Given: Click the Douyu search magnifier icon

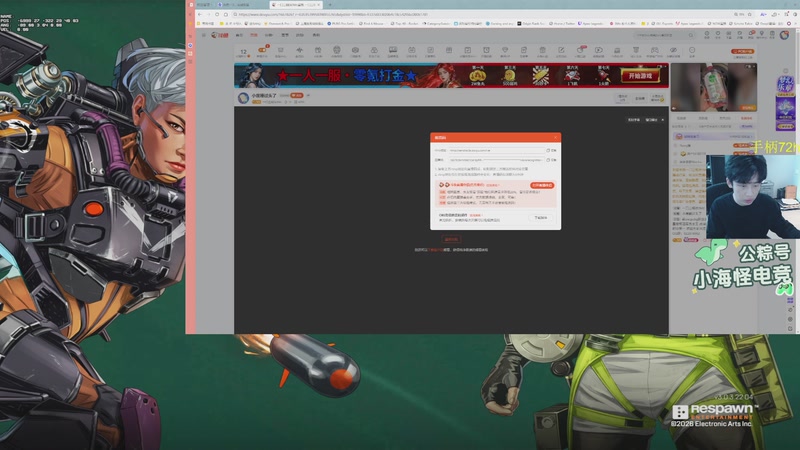Looking at the screenshot, I should [x=691, y=35].
